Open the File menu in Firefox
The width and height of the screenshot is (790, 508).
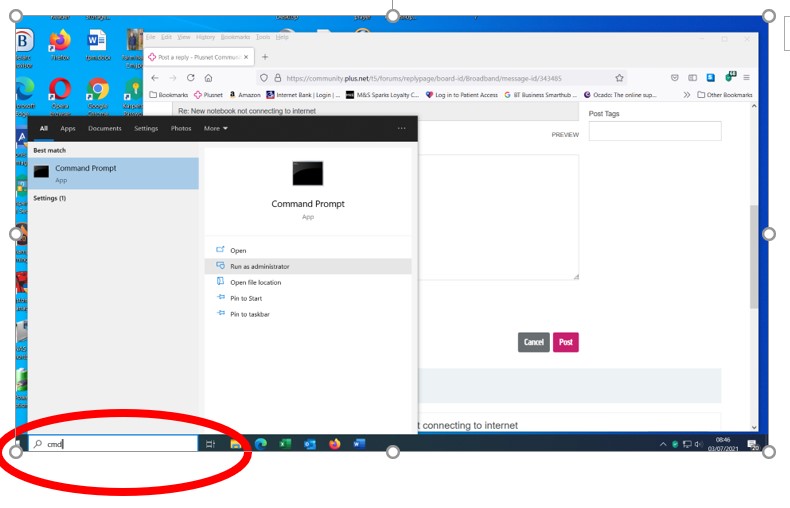coord(151,37)
